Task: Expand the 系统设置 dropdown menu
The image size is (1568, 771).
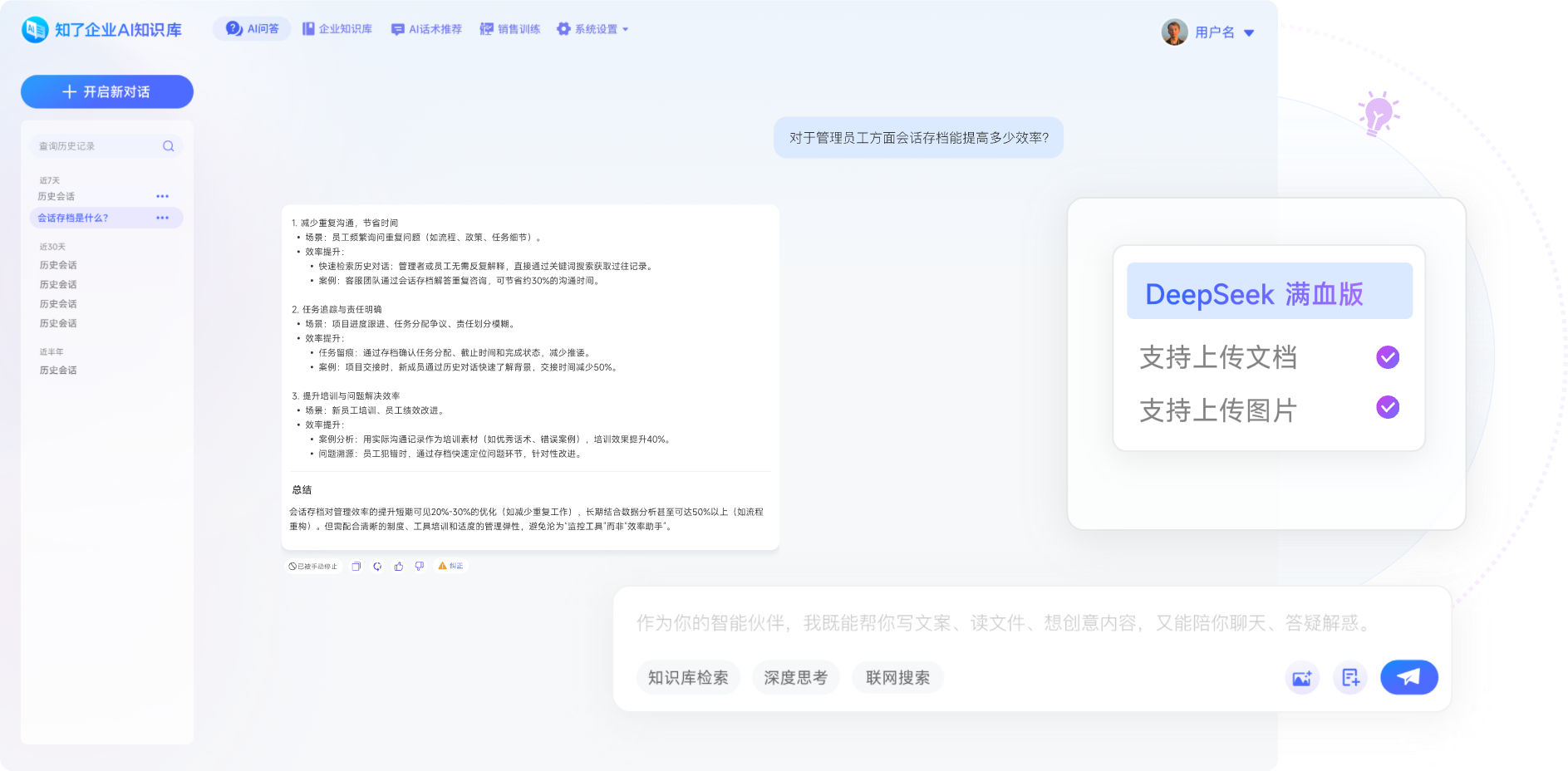Action: (x=592, y=29)
